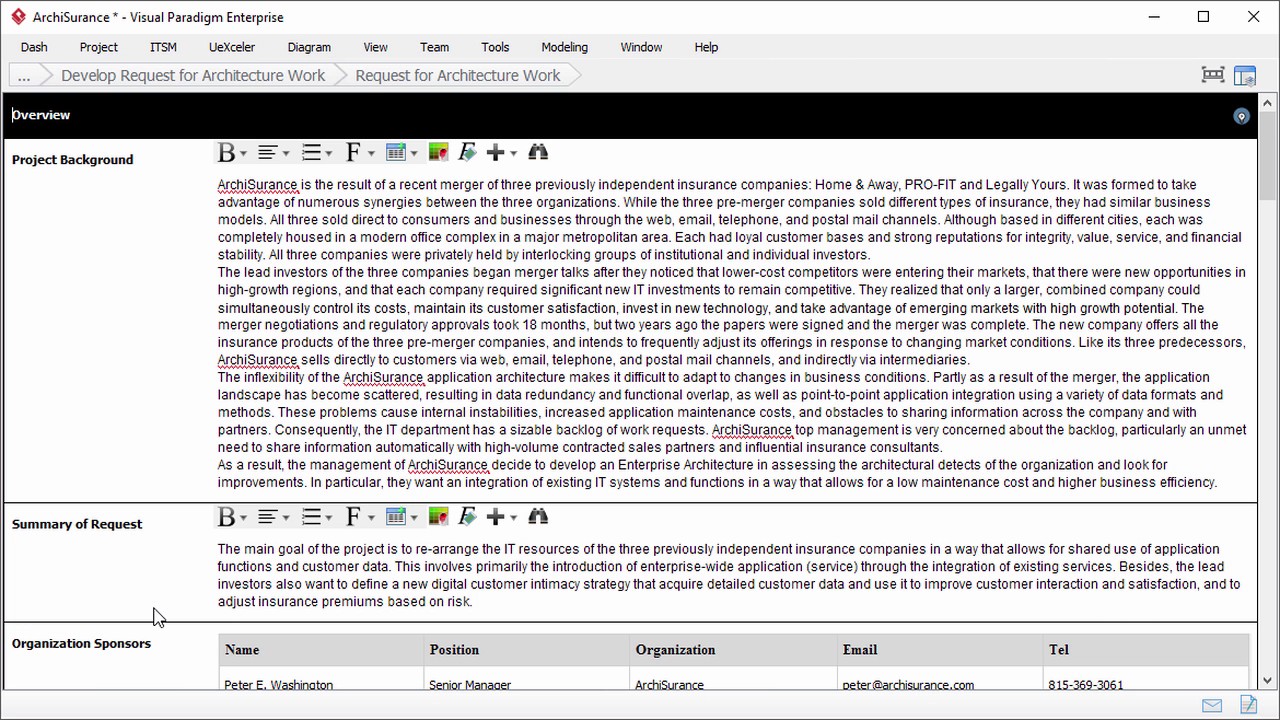The image size is (1280, 720).
Task: Open the Dash menu
Action: [34, 47]
